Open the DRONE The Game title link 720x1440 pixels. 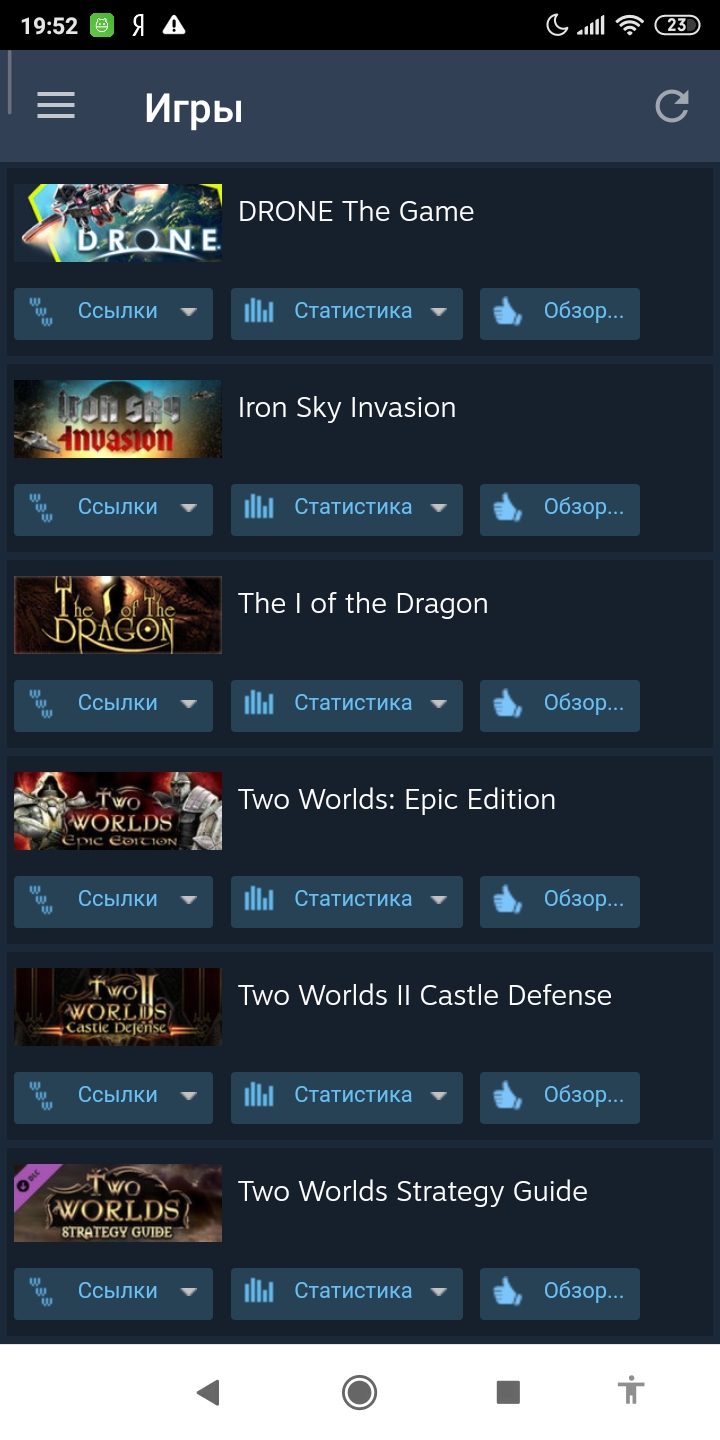coord(356,212)
